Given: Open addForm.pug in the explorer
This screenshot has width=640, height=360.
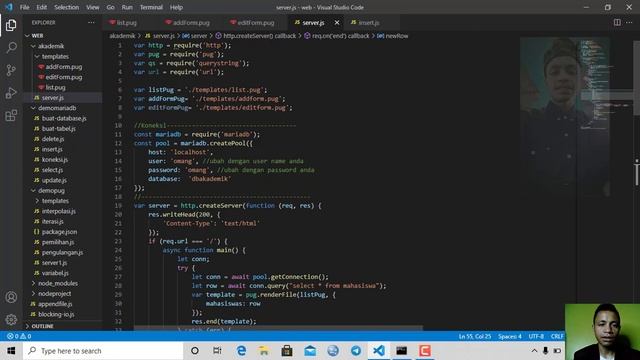Looking at the screenshot, I should click(x=63, y=67).
